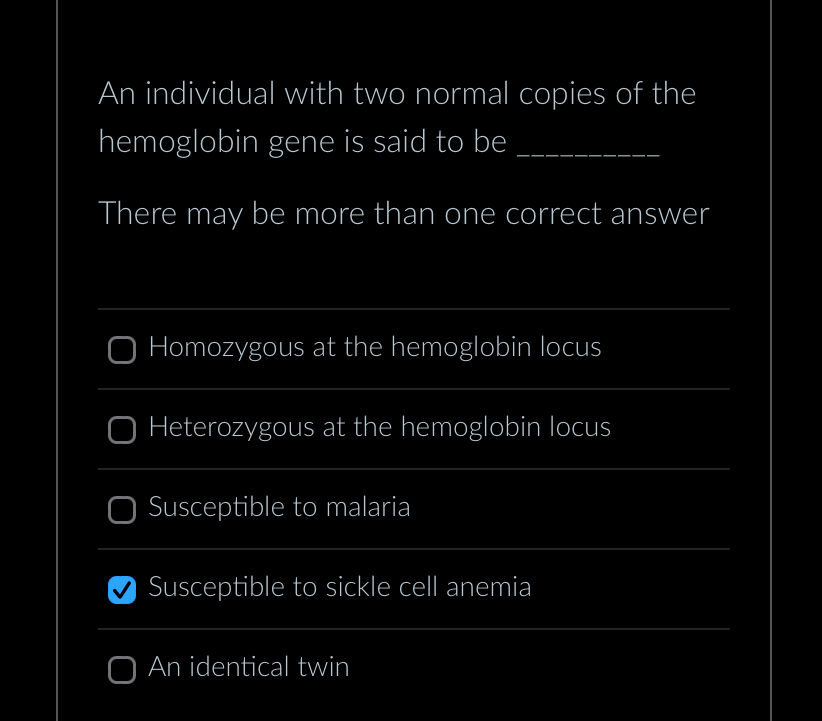
Task: Click the answer row containing "An identical twin"
Action: coord(414,669)
